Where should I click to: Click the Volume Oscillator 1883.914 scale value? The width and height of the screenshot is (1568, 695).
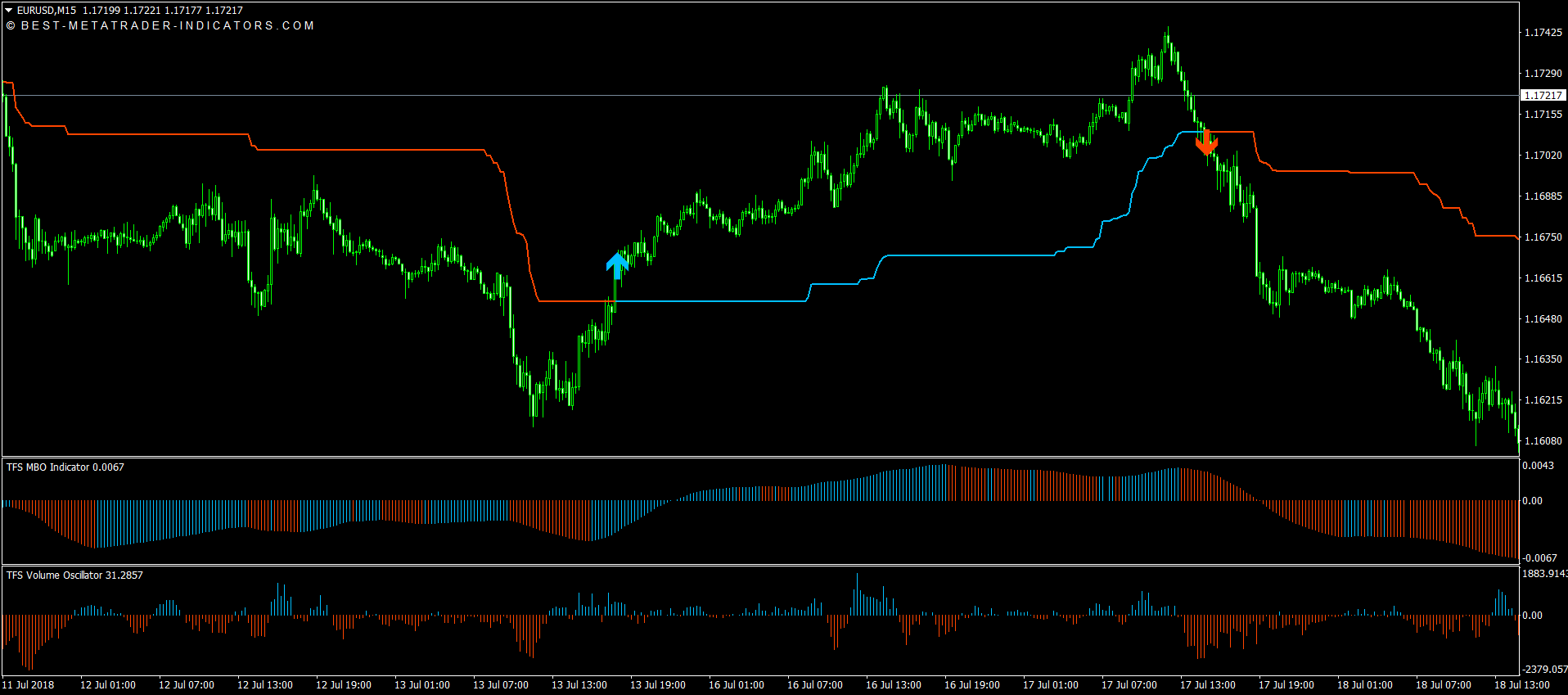pos(1544,574)
